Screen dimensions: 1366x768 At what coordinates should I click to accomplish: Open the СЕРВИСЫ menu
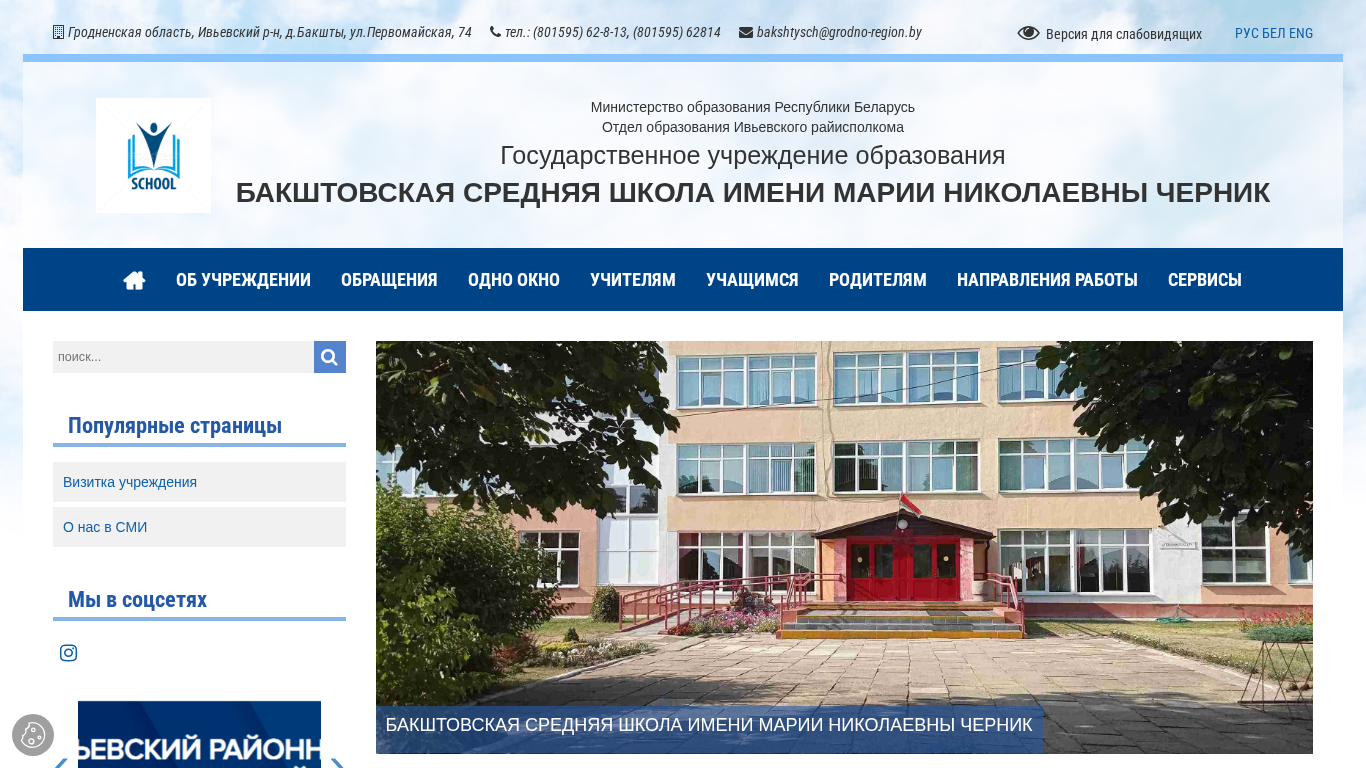click(1205, 280)
